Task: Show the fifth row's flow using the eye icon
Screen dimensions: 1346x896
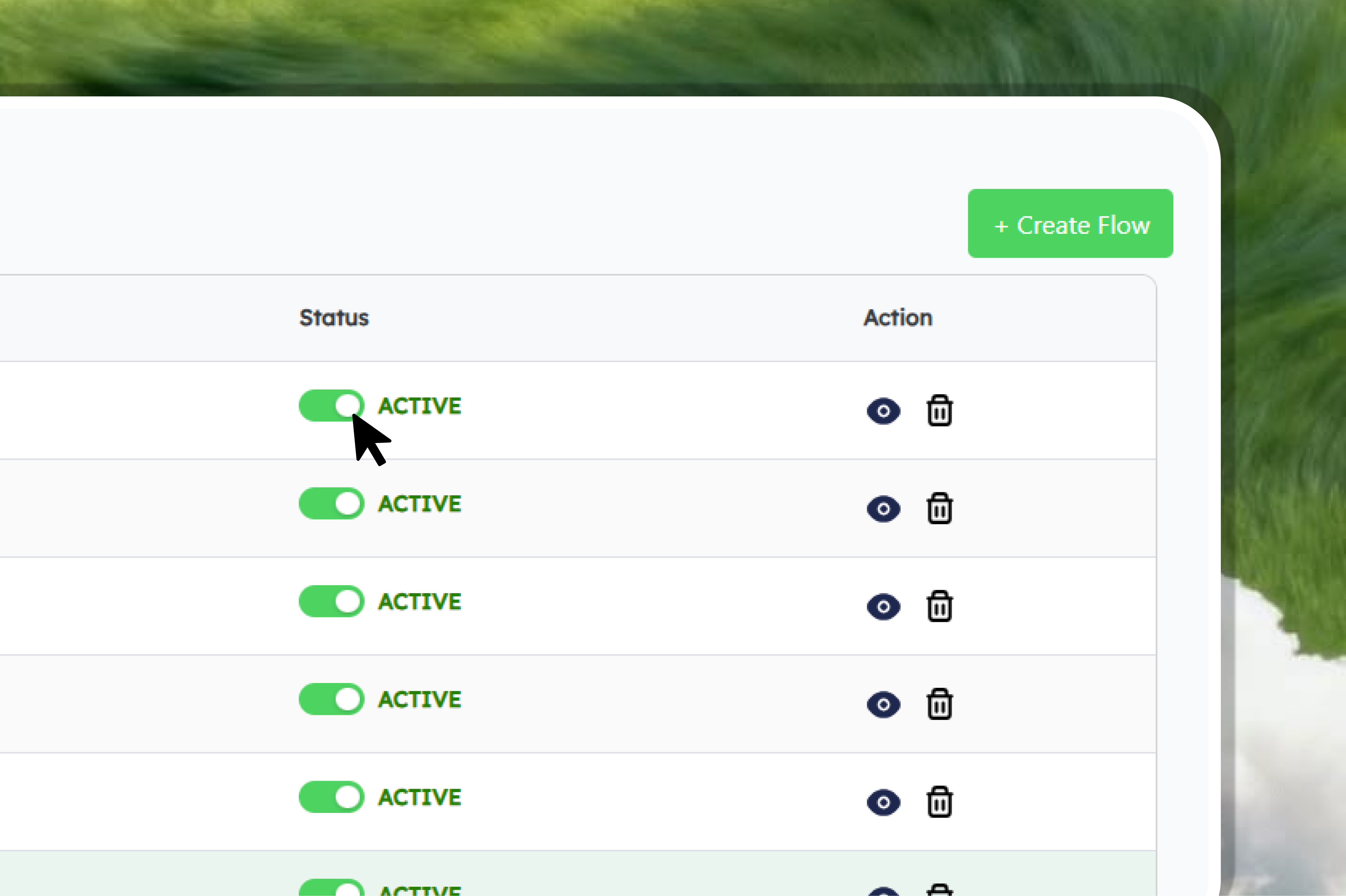Action: pos(884,802)
